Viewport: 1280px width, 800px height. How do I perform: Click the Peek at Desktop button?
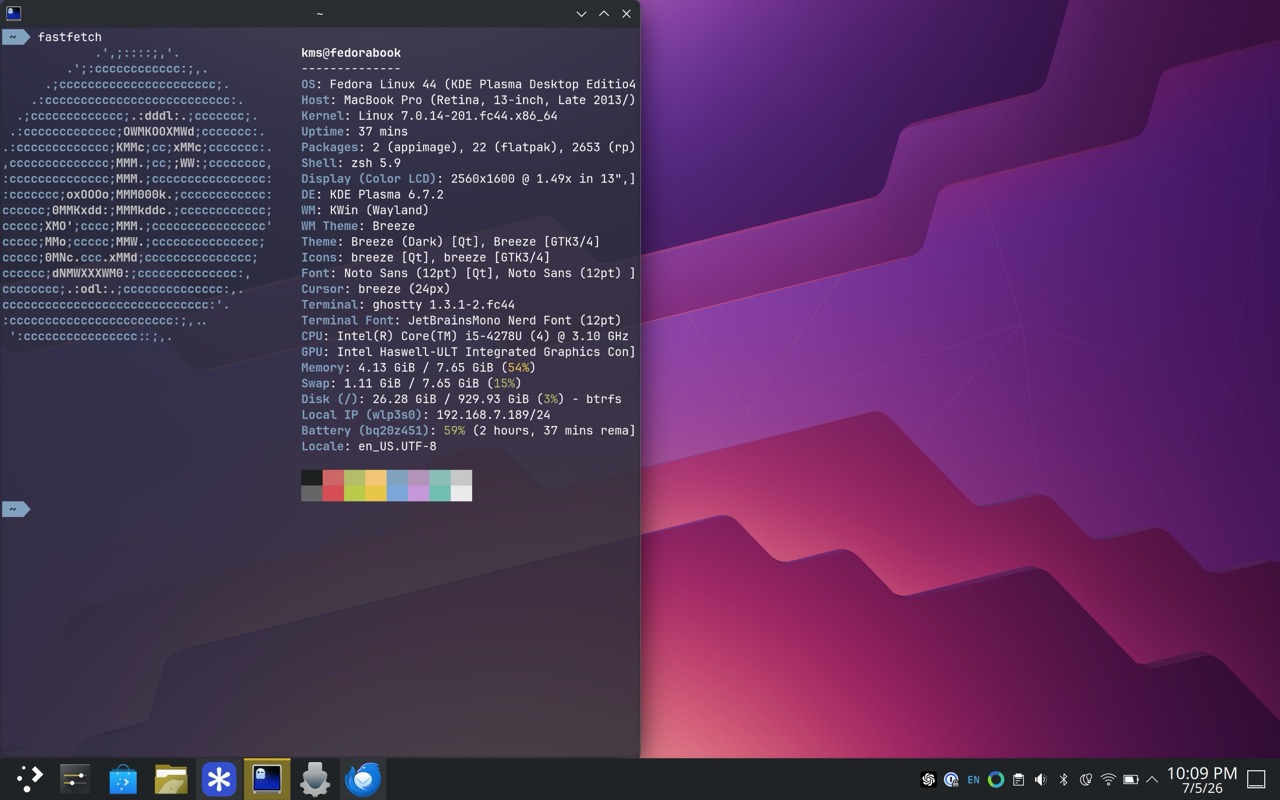(1257, 780)
